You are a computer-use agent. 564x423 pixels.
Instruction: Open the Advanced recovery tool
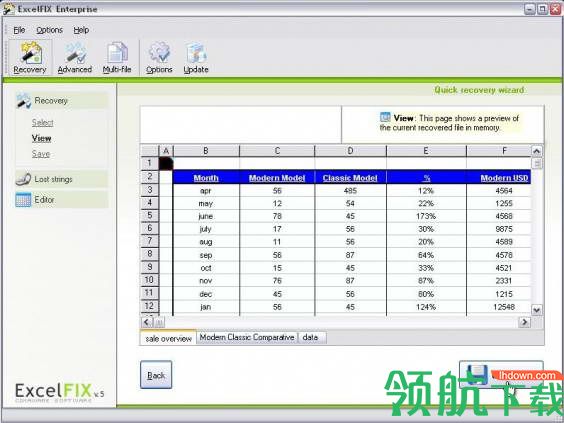[x=75, y=58]
